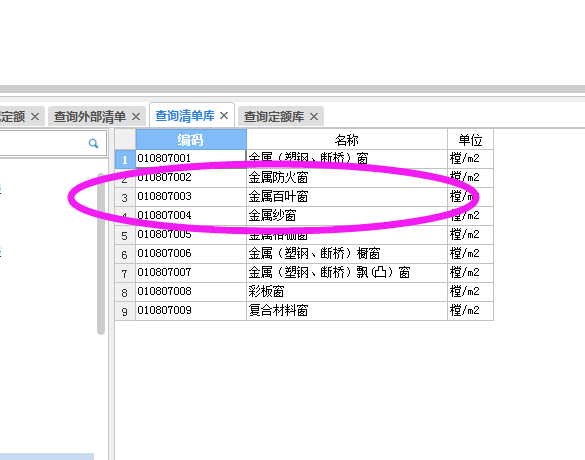Click code cell 010807008

point(191,292)
